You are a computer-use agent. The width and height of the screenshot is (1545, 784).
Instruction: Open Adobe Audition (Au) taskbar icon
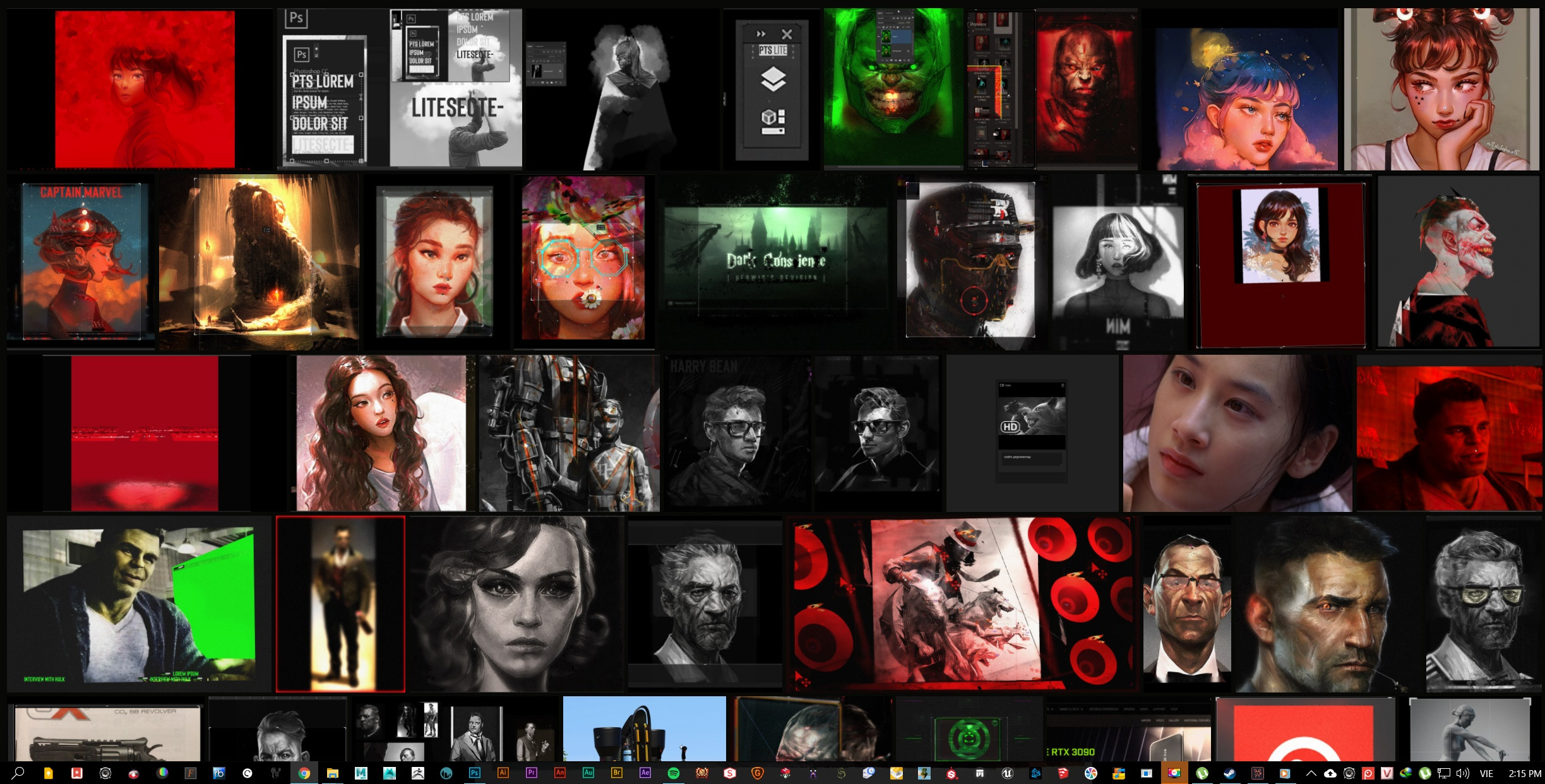pos(588,773)
